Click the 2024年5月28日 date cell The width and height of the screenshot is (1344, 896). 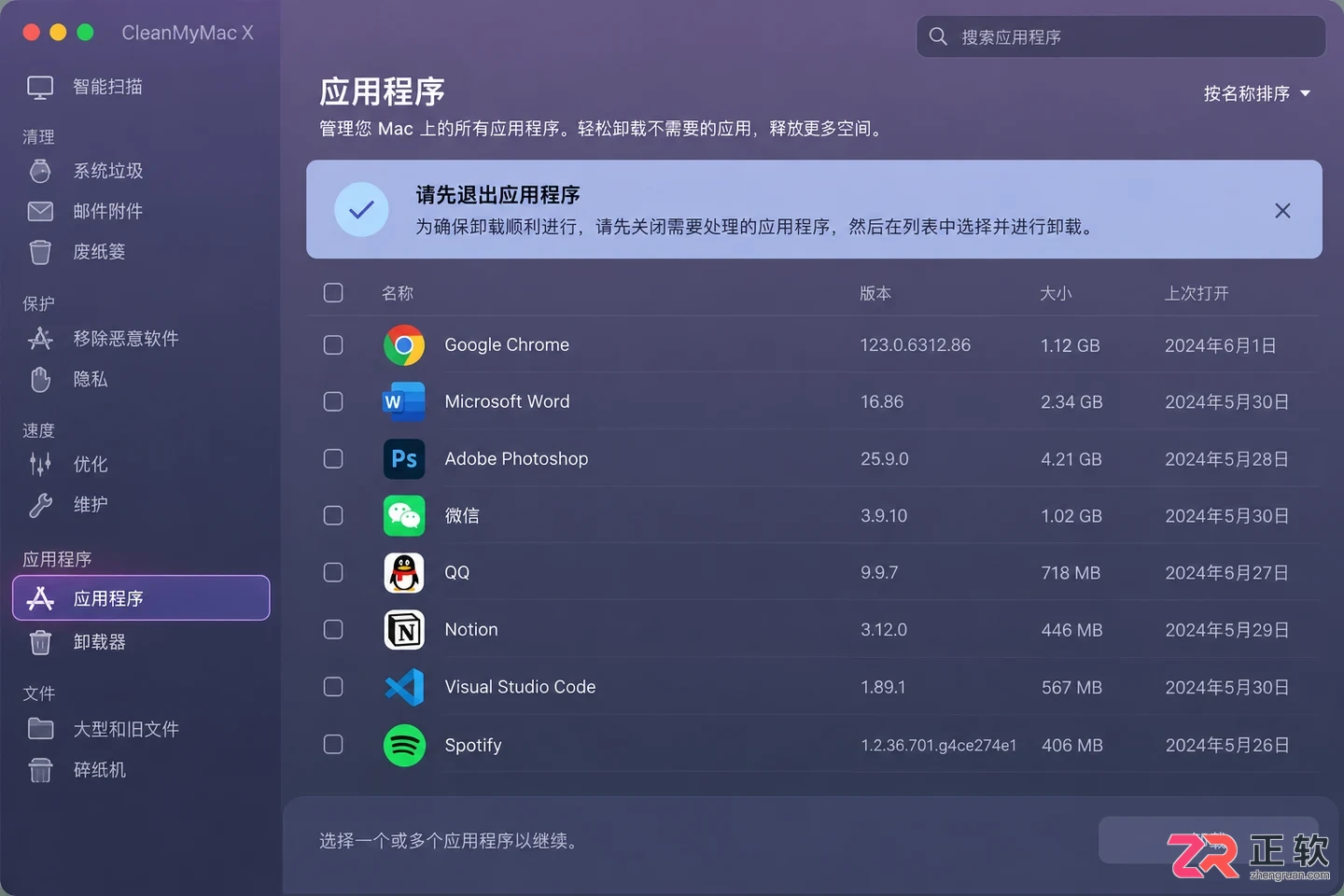coord(1226,459)
